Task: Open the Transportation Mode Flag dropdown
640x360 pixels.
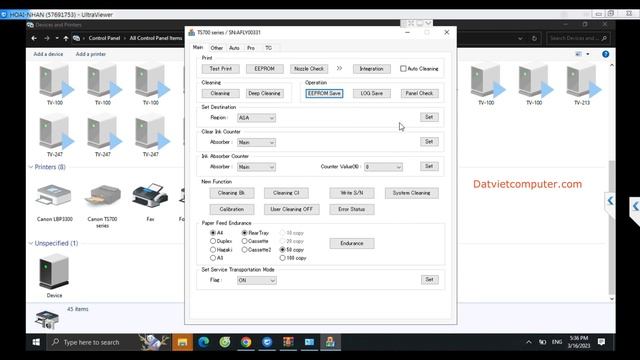Action: tap(257, 280)
